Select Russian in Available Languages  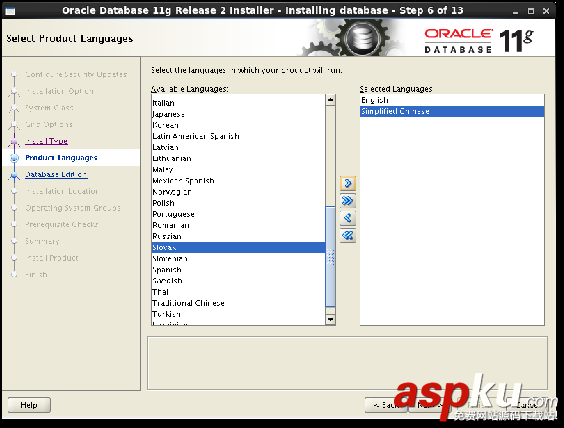238,236
